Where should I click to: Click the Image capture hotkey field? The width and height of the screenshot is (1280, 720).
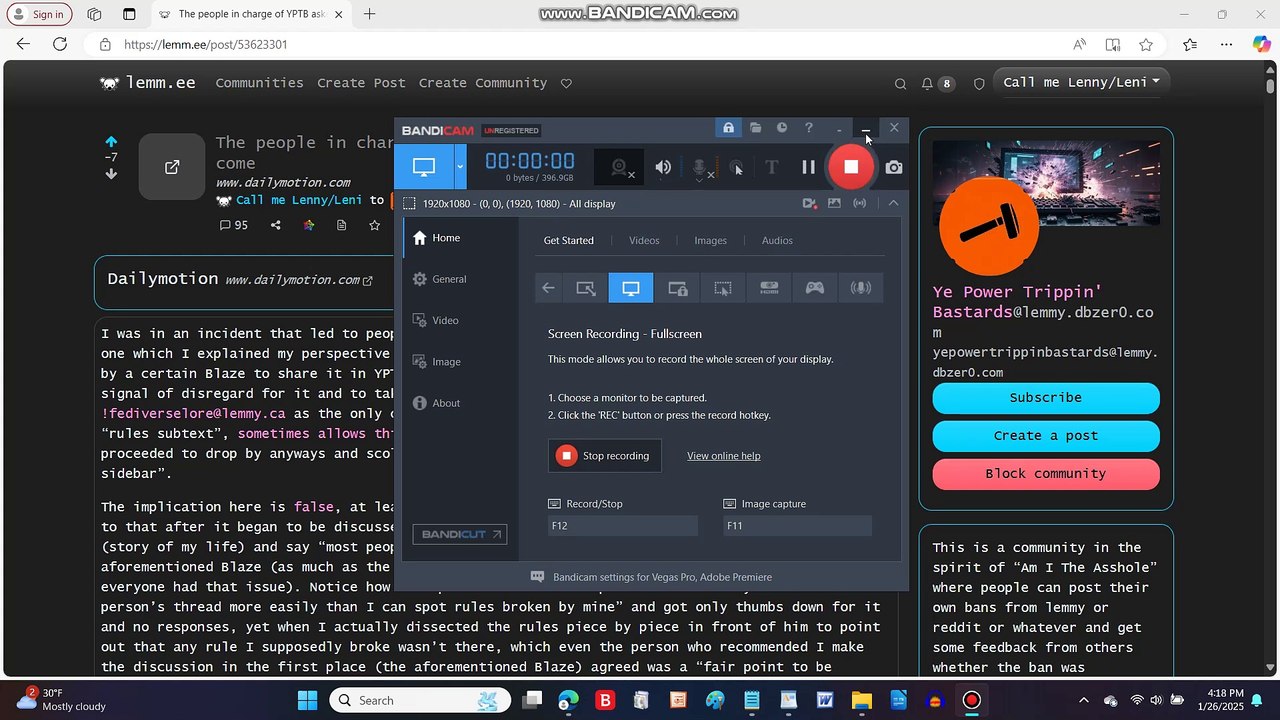[x=797, y=526]
